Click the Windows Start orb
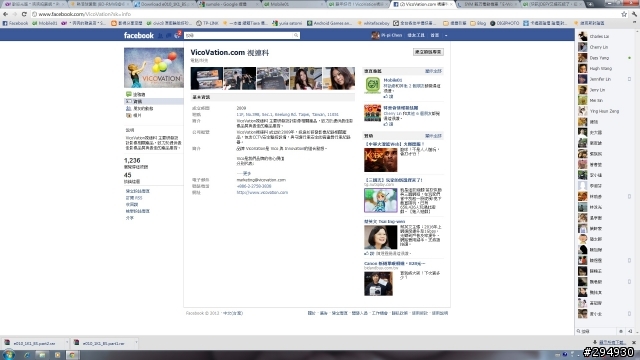This screenshot has width=640, height=360. point(9,355)
